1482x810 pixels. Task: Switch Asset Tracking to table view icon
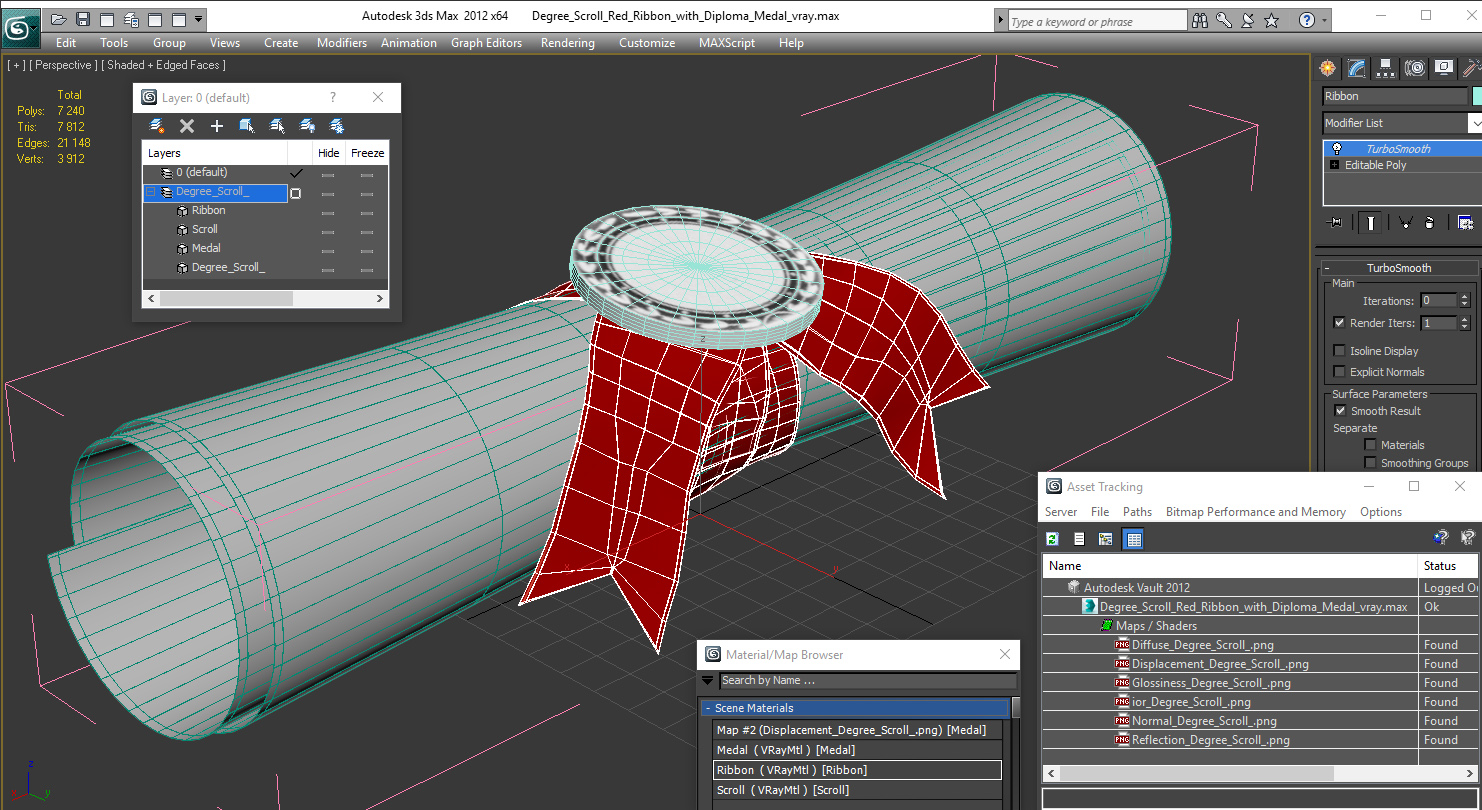[1133, 539]
